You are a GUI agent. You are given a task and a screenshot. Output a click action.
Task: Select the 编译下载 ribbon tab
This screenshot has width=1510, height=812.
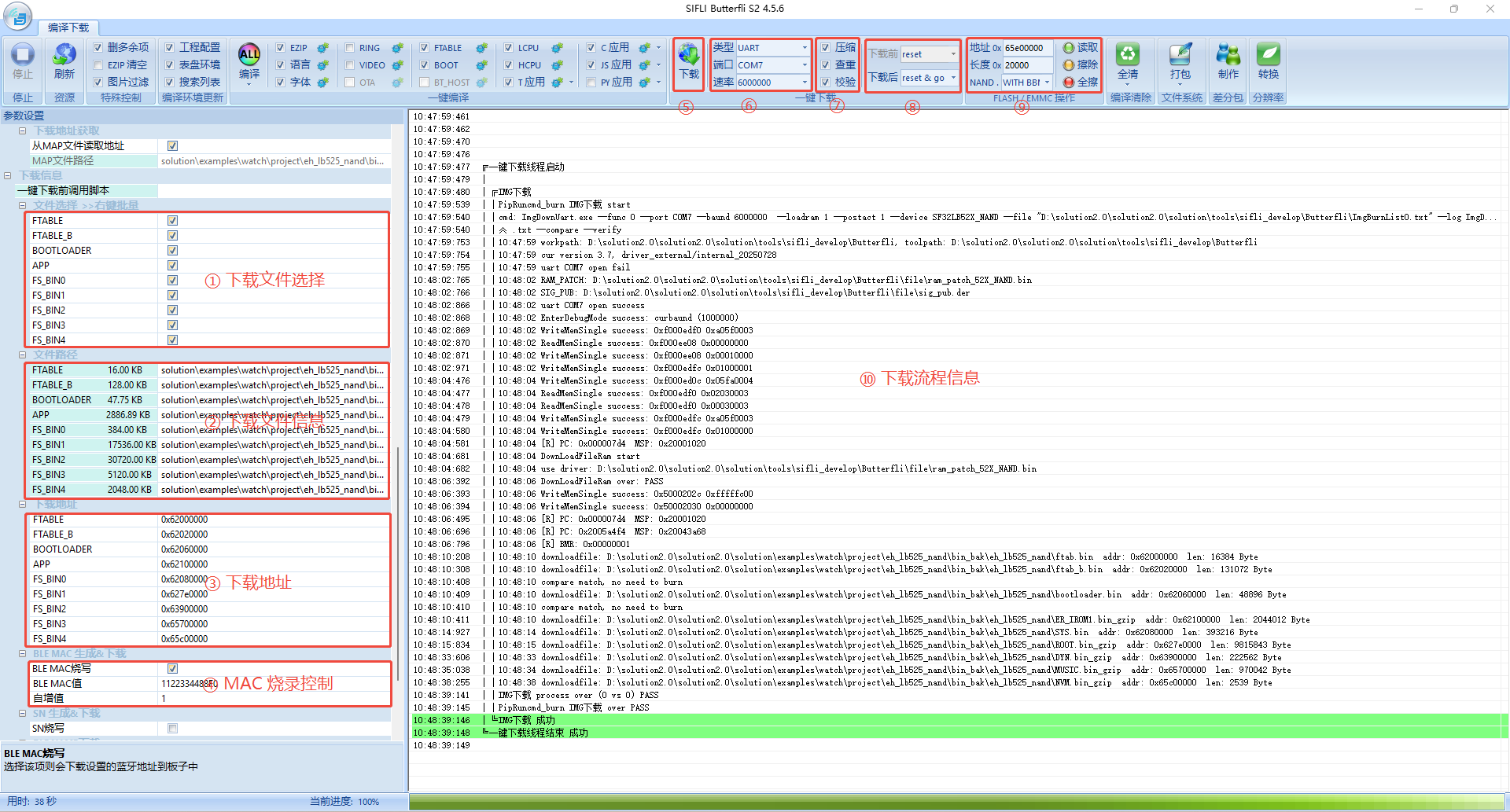(x=68, y=28)
